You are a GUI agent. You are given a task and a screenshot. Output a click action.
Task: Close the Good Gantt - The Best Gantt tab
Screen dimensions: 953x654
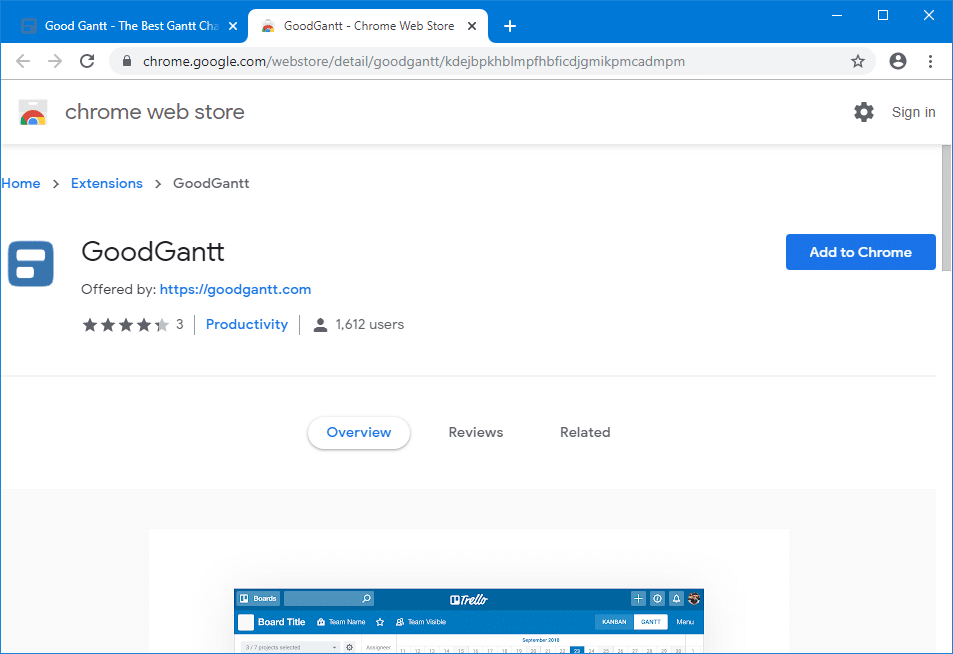(233, 26)
